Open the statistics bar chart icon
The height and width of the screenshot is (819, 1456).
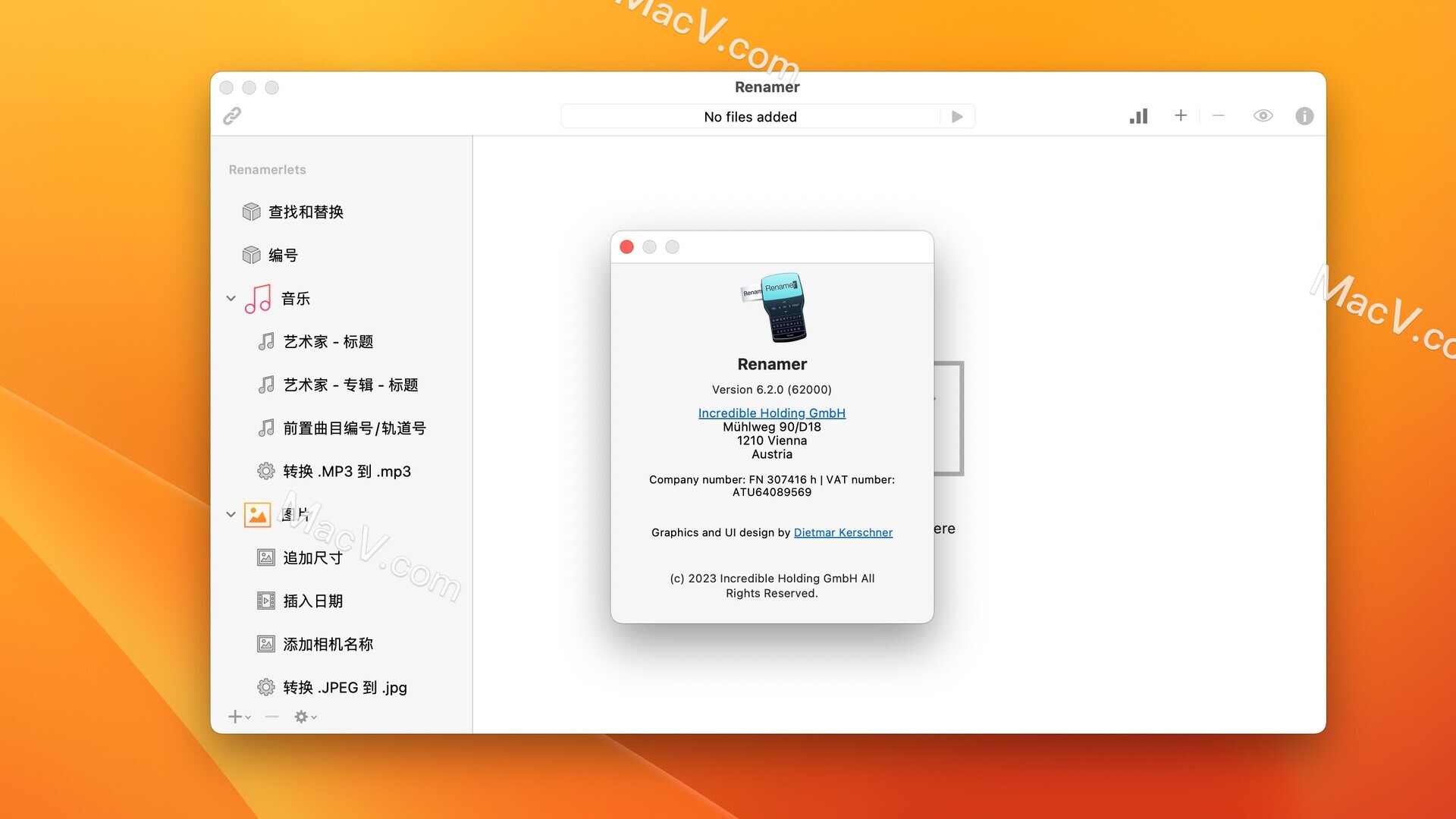pyautogui.click(x=1138, y=116)
